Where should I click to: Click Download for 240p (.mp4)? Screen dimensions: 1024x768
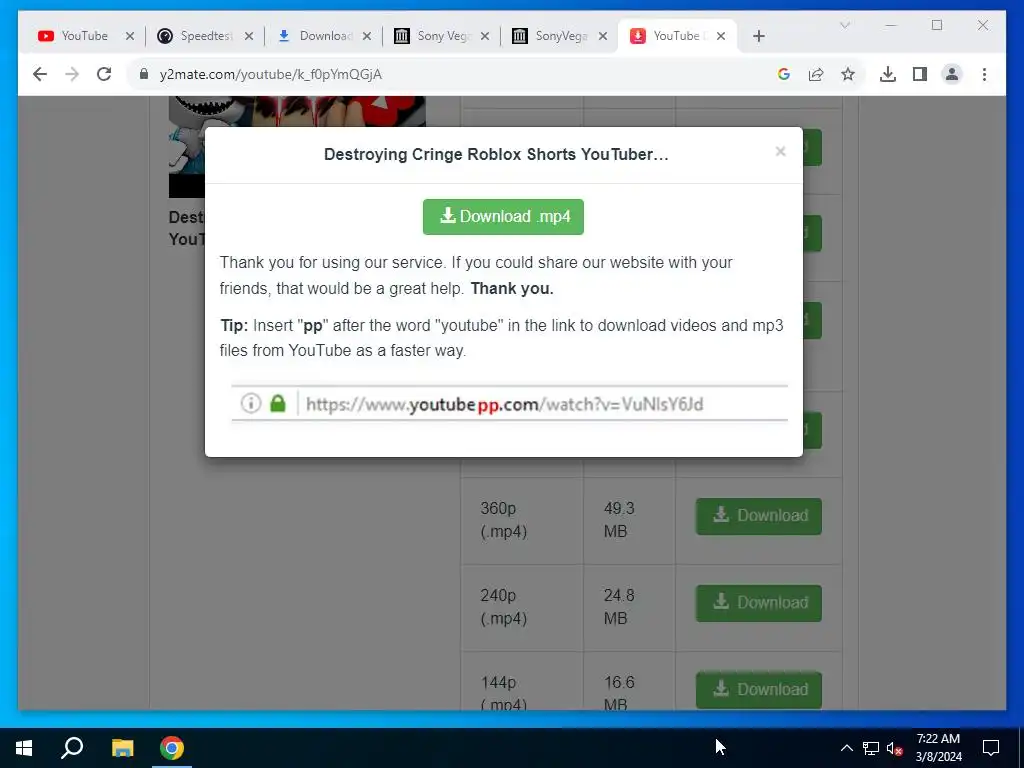coord(759,603)
